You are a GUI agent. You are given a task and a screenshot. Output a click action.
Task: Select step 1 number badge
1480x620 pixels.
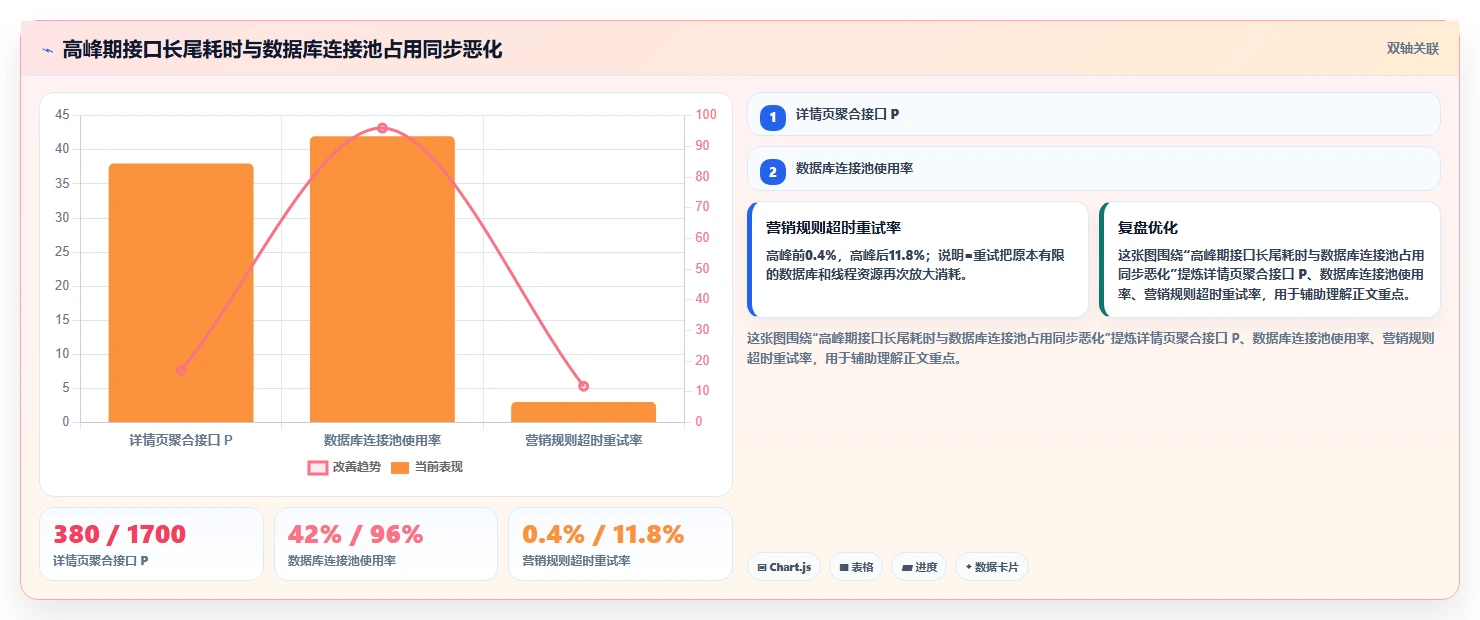pyautogui.click(x=773, y=117)
